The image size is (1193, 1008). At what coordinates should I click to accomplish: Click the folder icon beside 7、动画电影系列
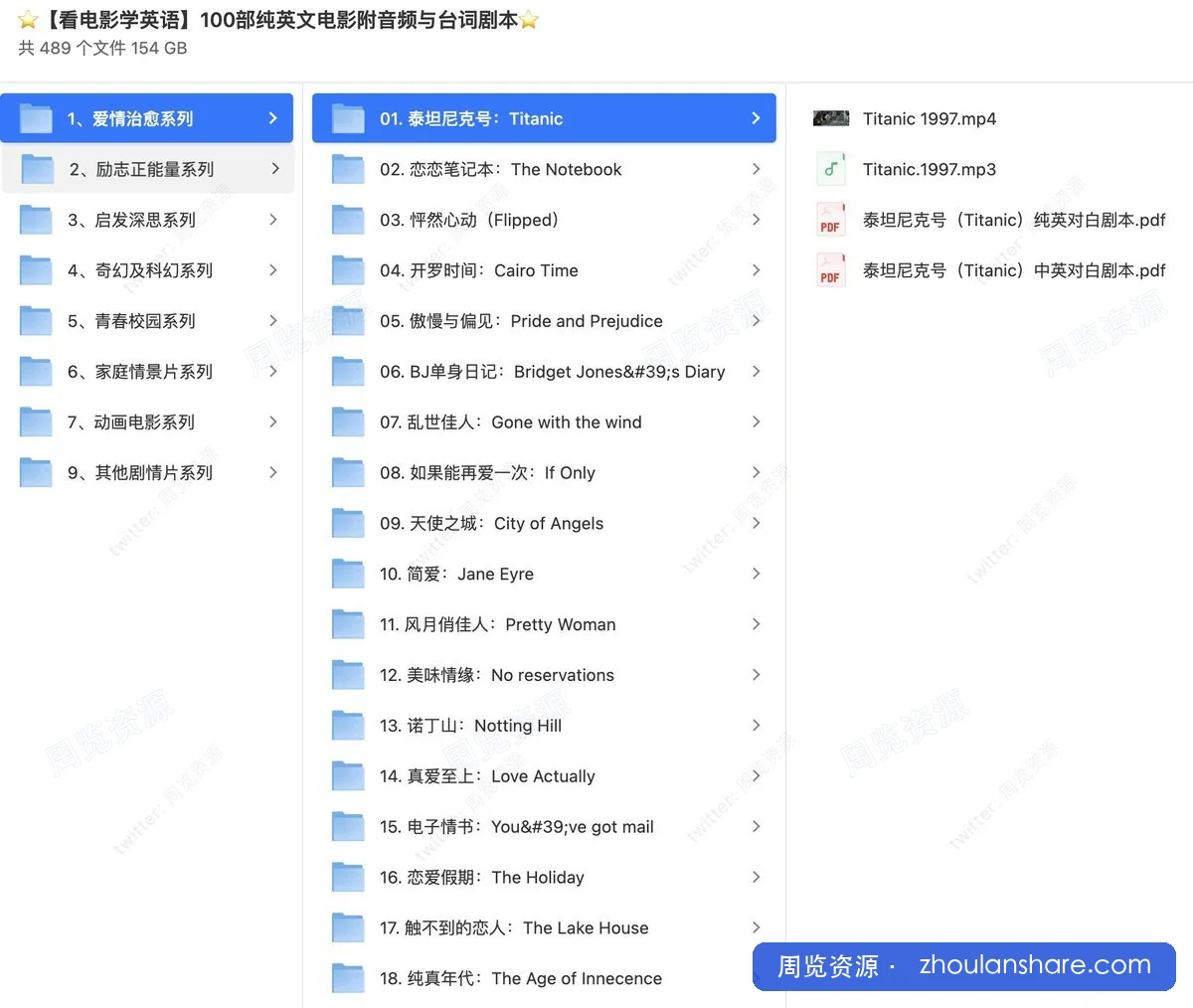[36, 422]
